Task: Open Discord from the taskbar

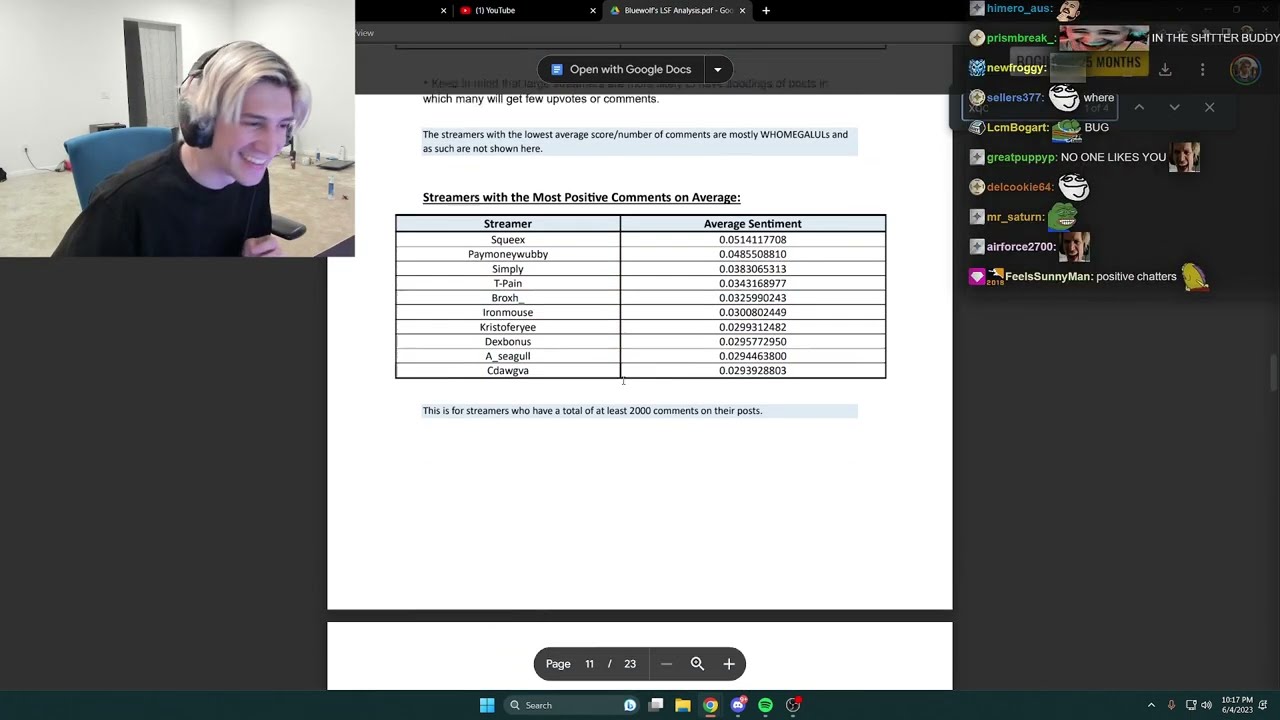Action: click(738, 705)
